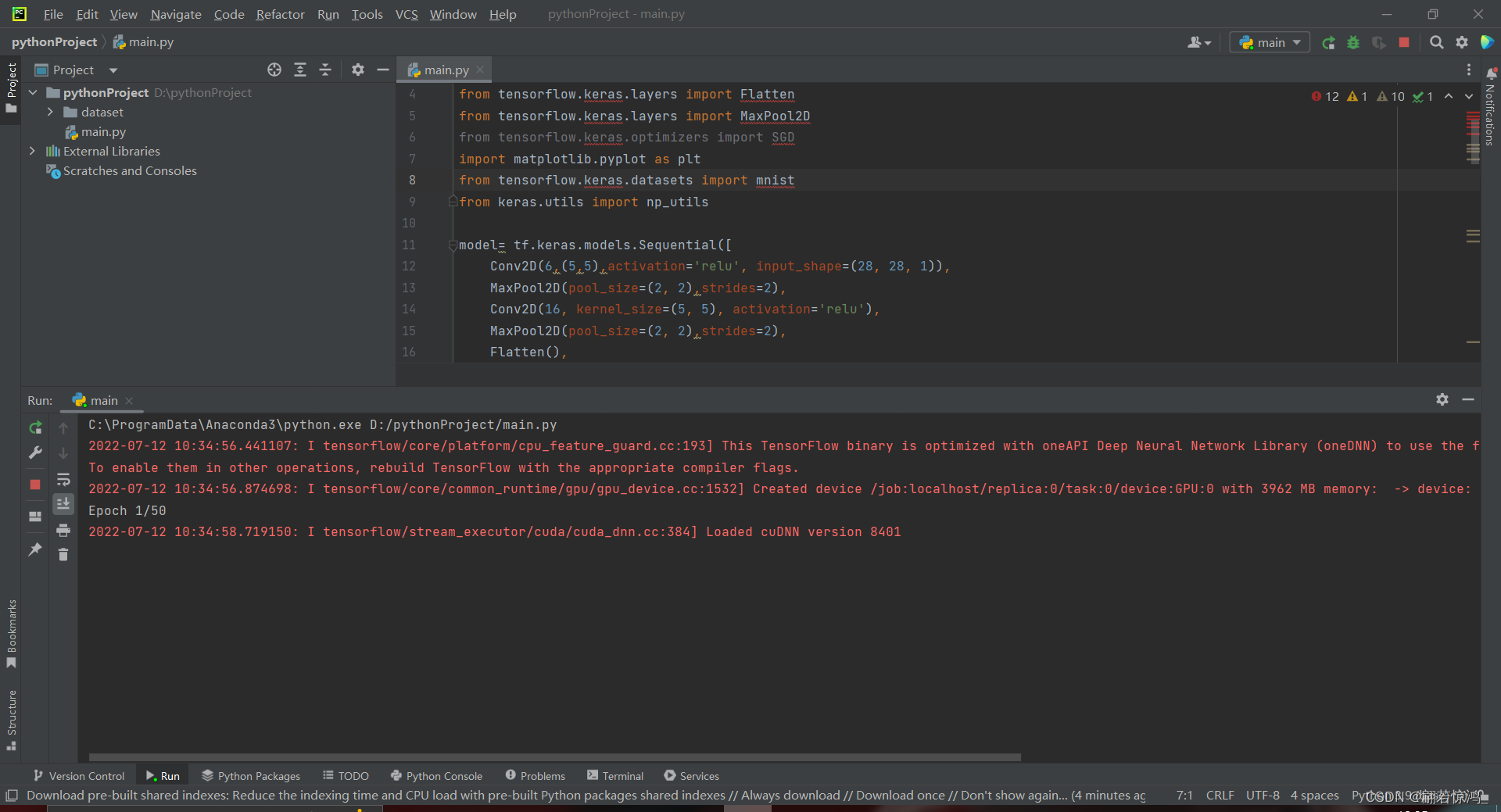Pin the Run tab
Viewport: 1501px width, 812px height.
[x=35, y=549]
